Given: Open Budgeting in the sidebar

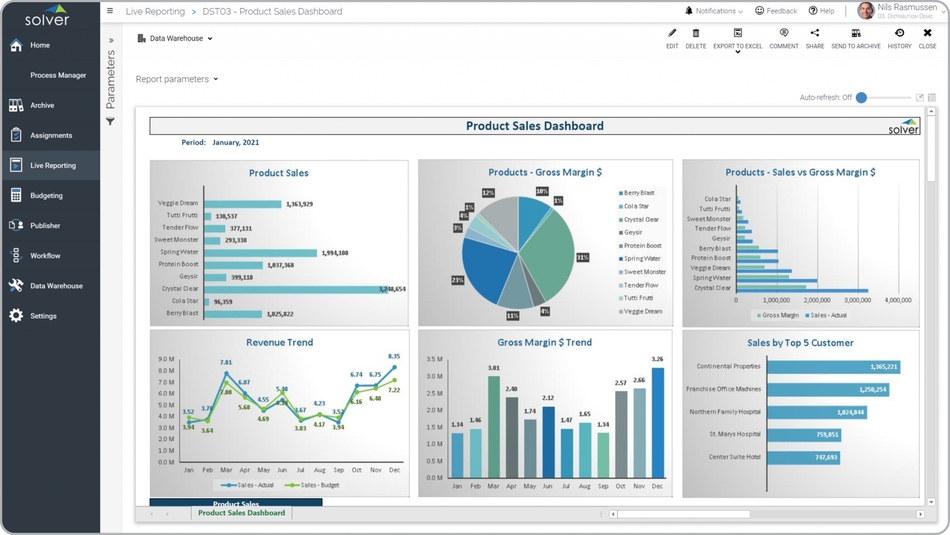Looking at the screenshot, I should [46, 196].
